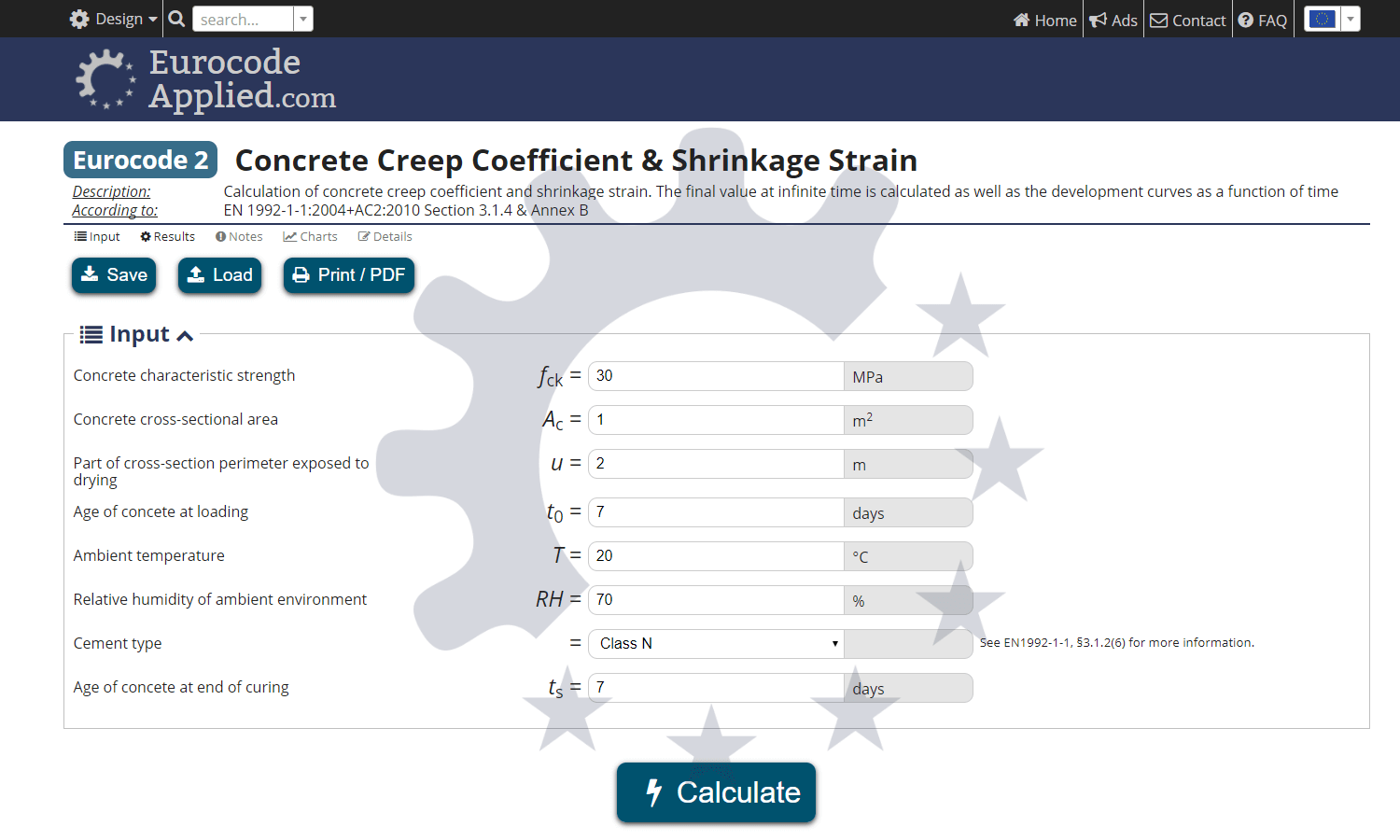Click the printer icon on Print / PDF

[301, 275]
